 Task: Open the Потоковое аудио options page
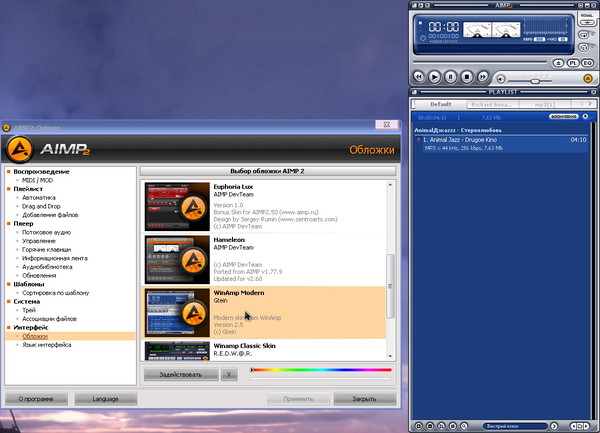pyautogui.click(x=46, y=232)
